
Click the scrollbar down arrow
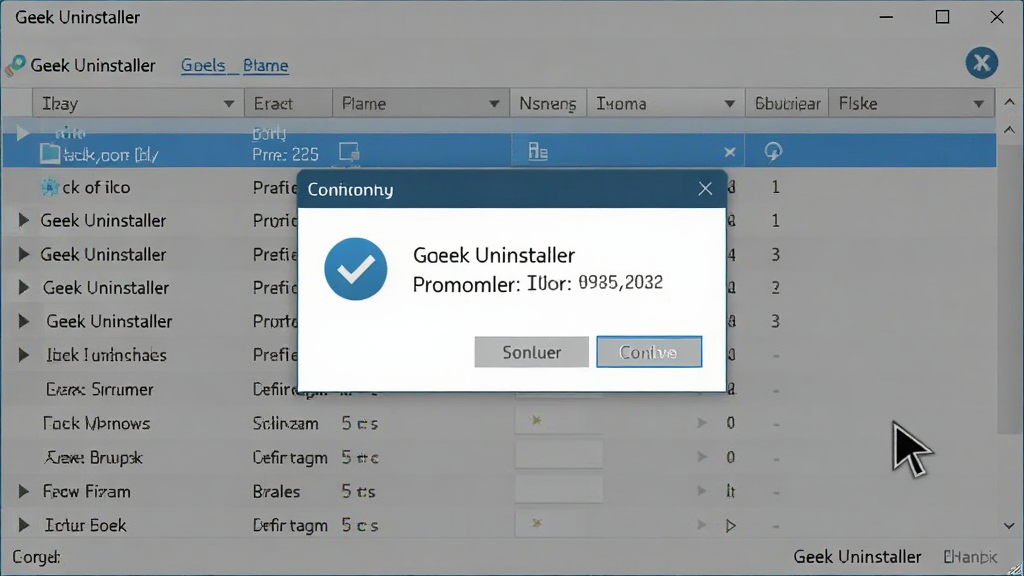coord(1009,526)
